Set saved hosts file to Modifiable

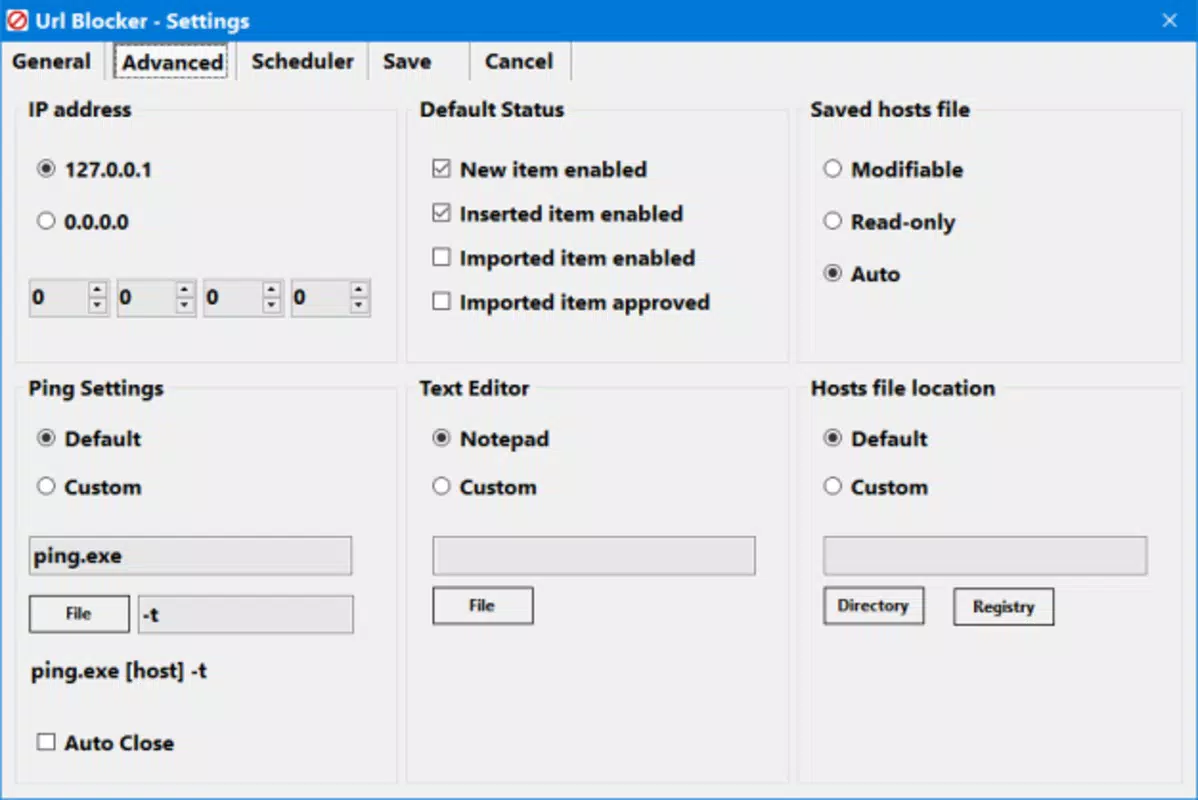coord(893,169)
